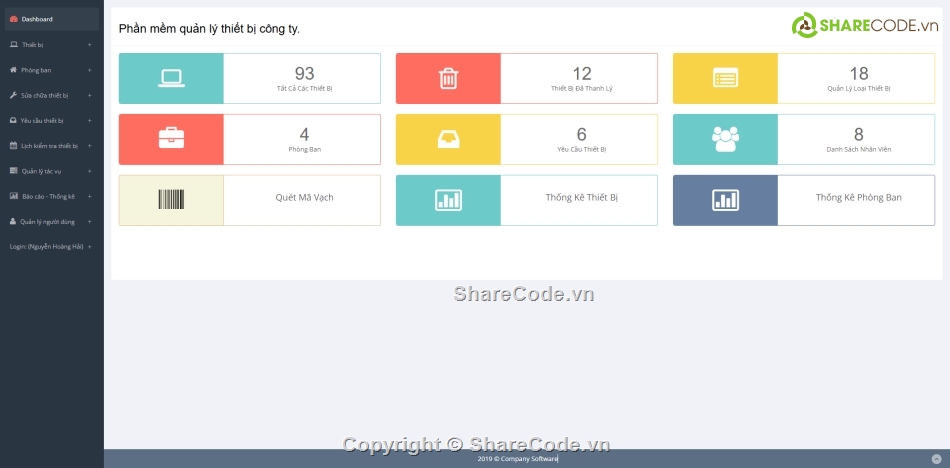This screenshot has height=468, width=950.
Task: Click the teal bar chart icon tile
Action: 448,200
